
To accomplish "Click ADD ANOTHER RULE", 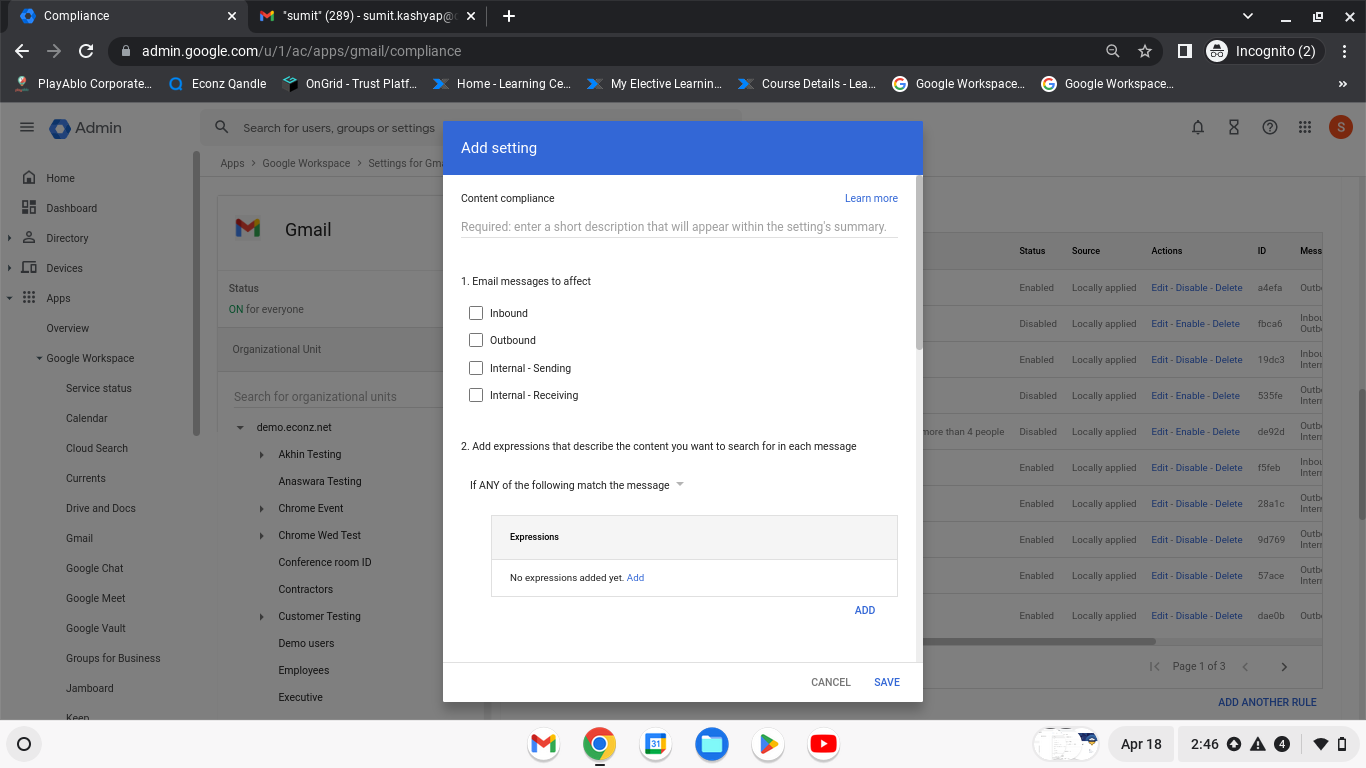I will click(1267, 702).
